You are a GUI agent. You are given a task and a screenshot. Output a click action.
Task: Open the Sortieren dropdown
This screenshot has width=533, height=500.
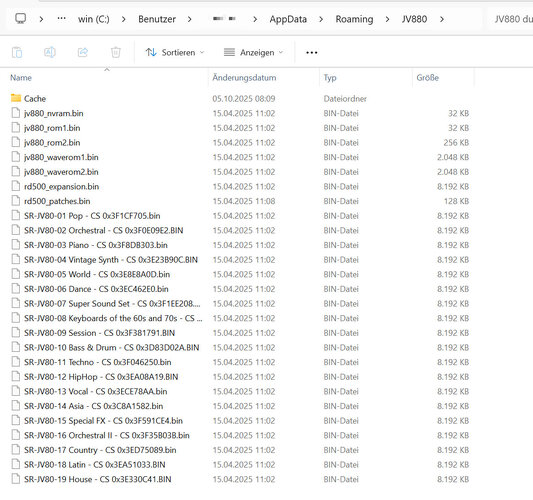point(175,52)
